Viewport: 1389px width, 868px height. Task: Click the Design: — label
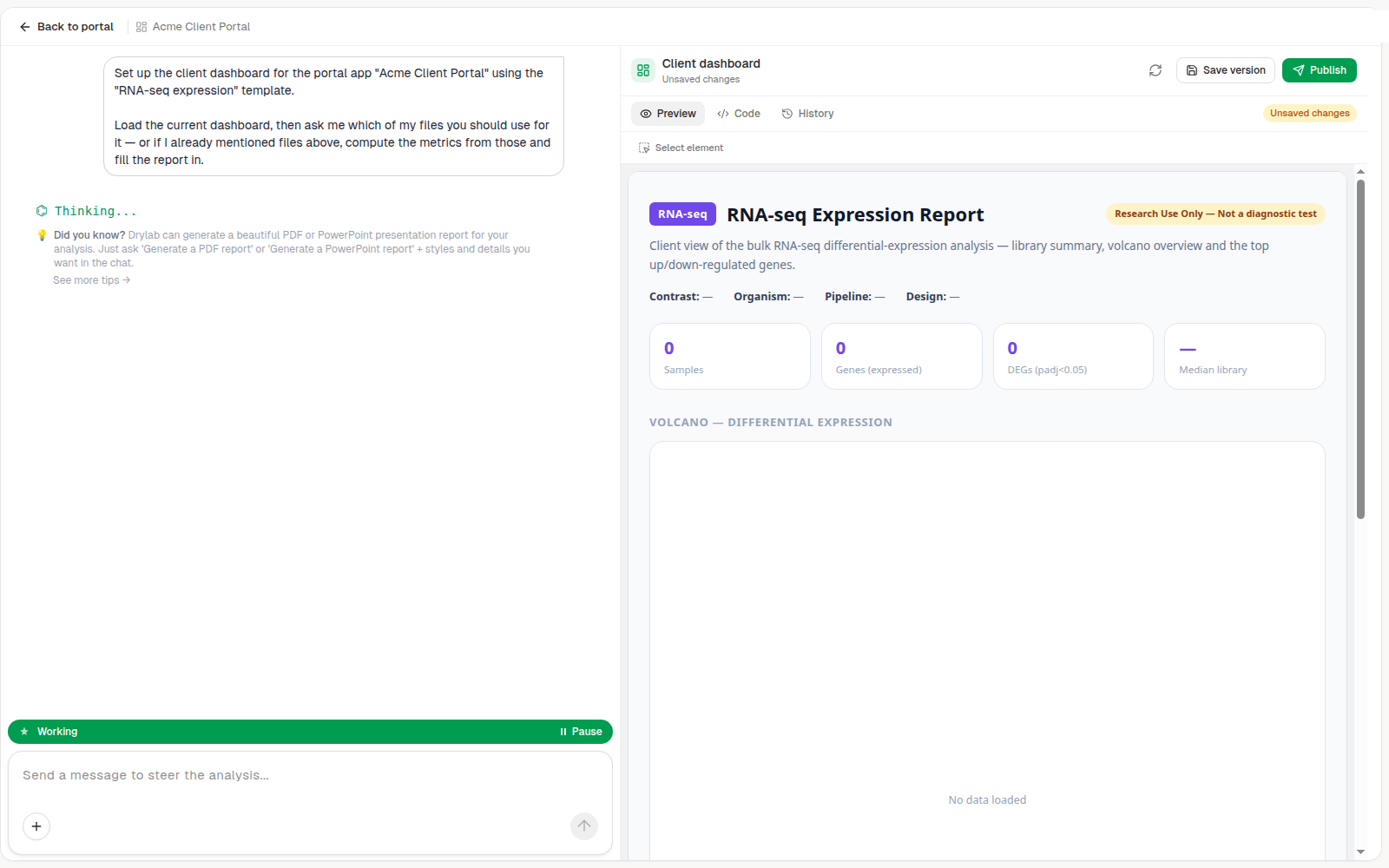(932, 297)
